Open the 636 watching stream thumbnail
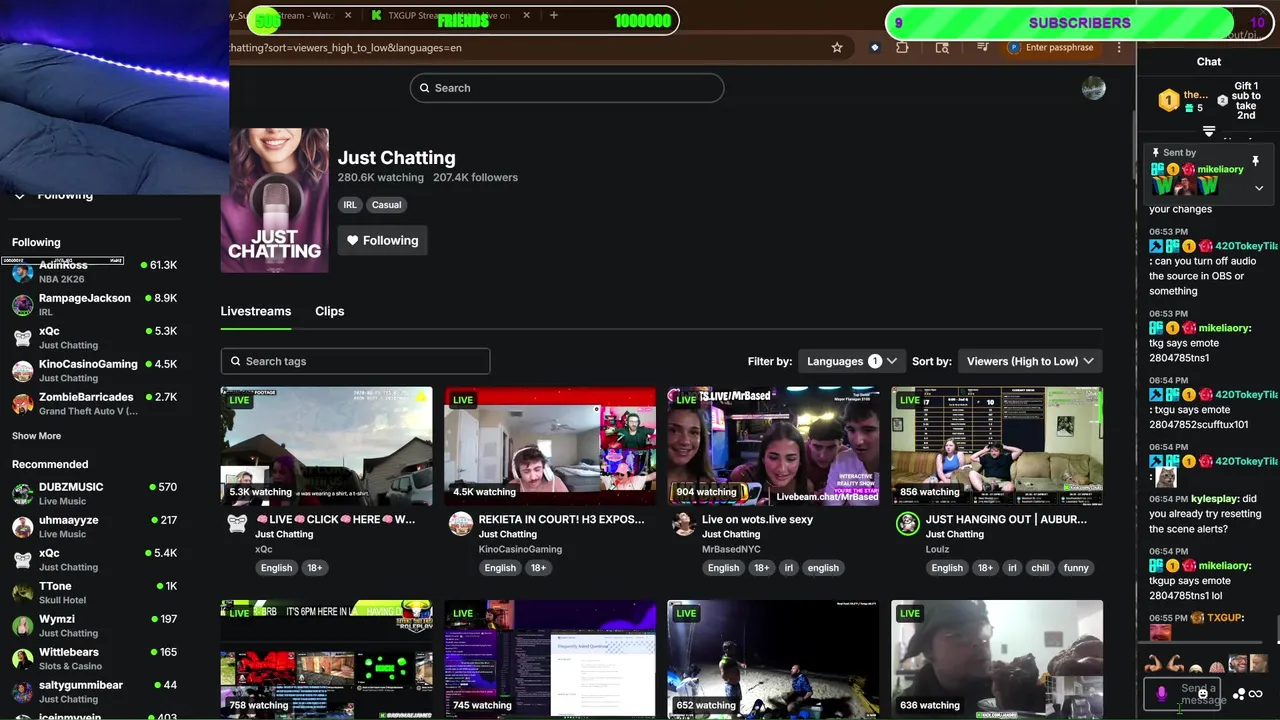Viewport: 1280px width, 720px height. (x=997, y=659)
